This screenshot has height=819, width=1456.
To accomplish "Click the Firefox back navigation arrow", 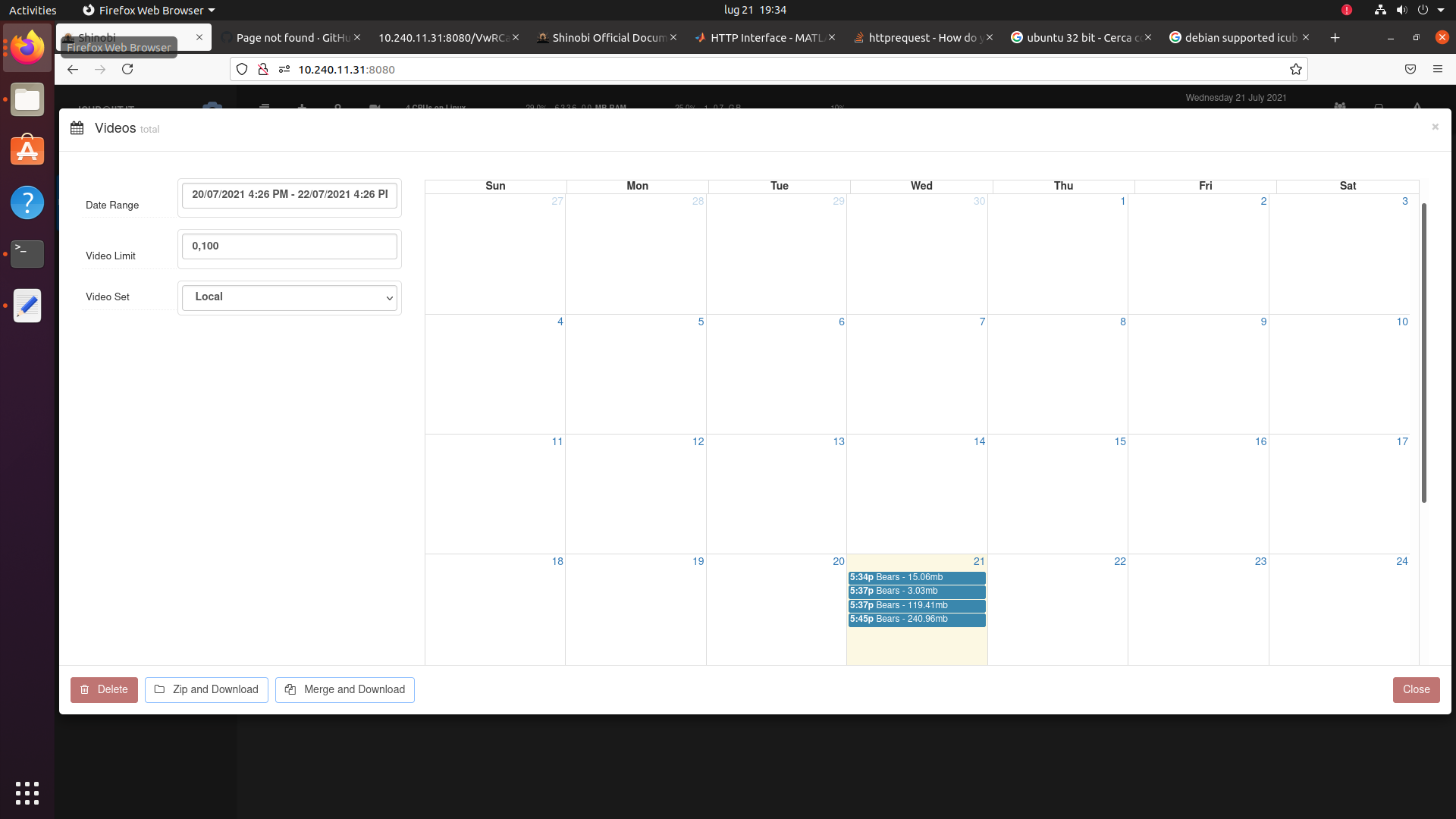I will tap(71, 69).
